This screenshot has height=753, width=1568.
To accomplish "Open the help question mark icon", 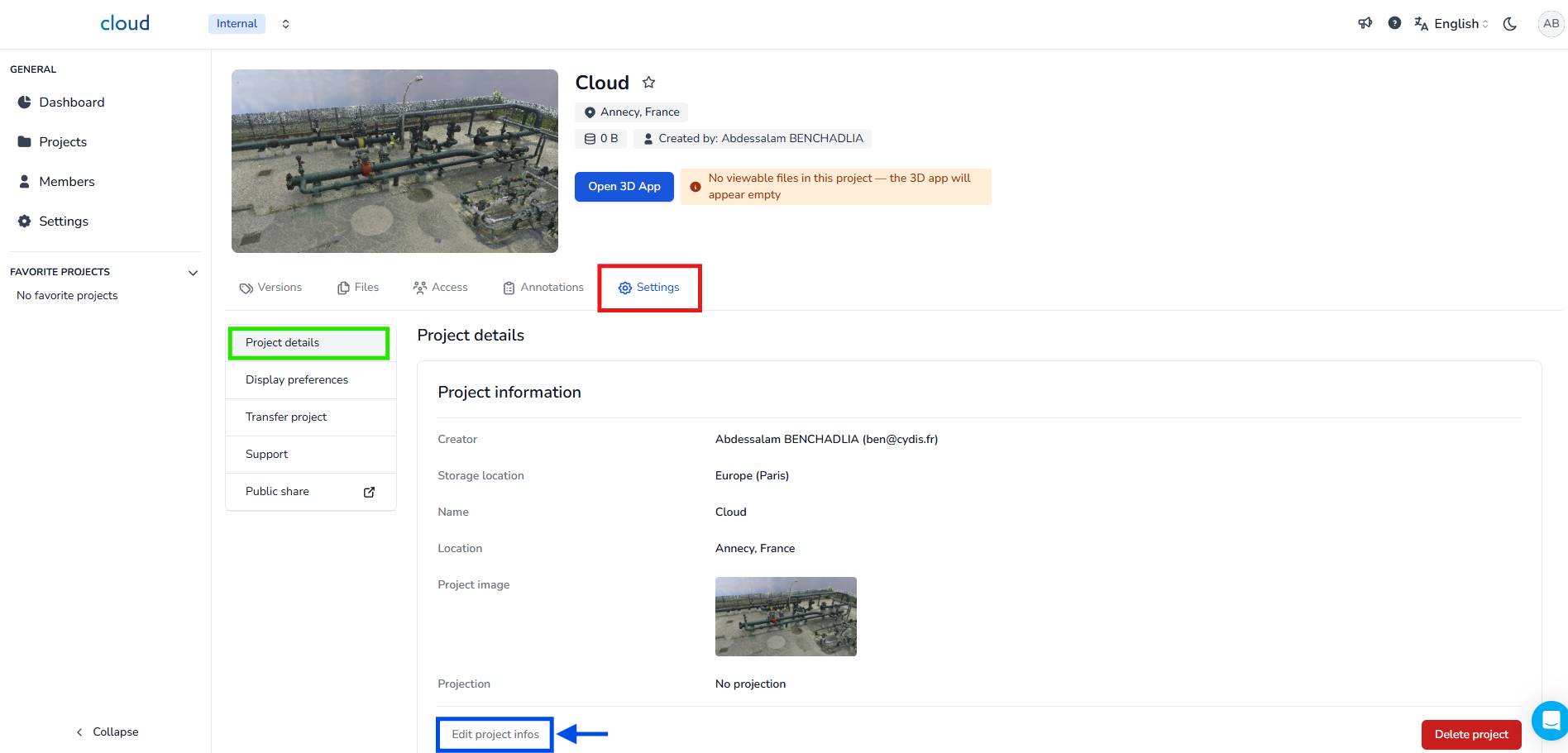I will 1394,23.
